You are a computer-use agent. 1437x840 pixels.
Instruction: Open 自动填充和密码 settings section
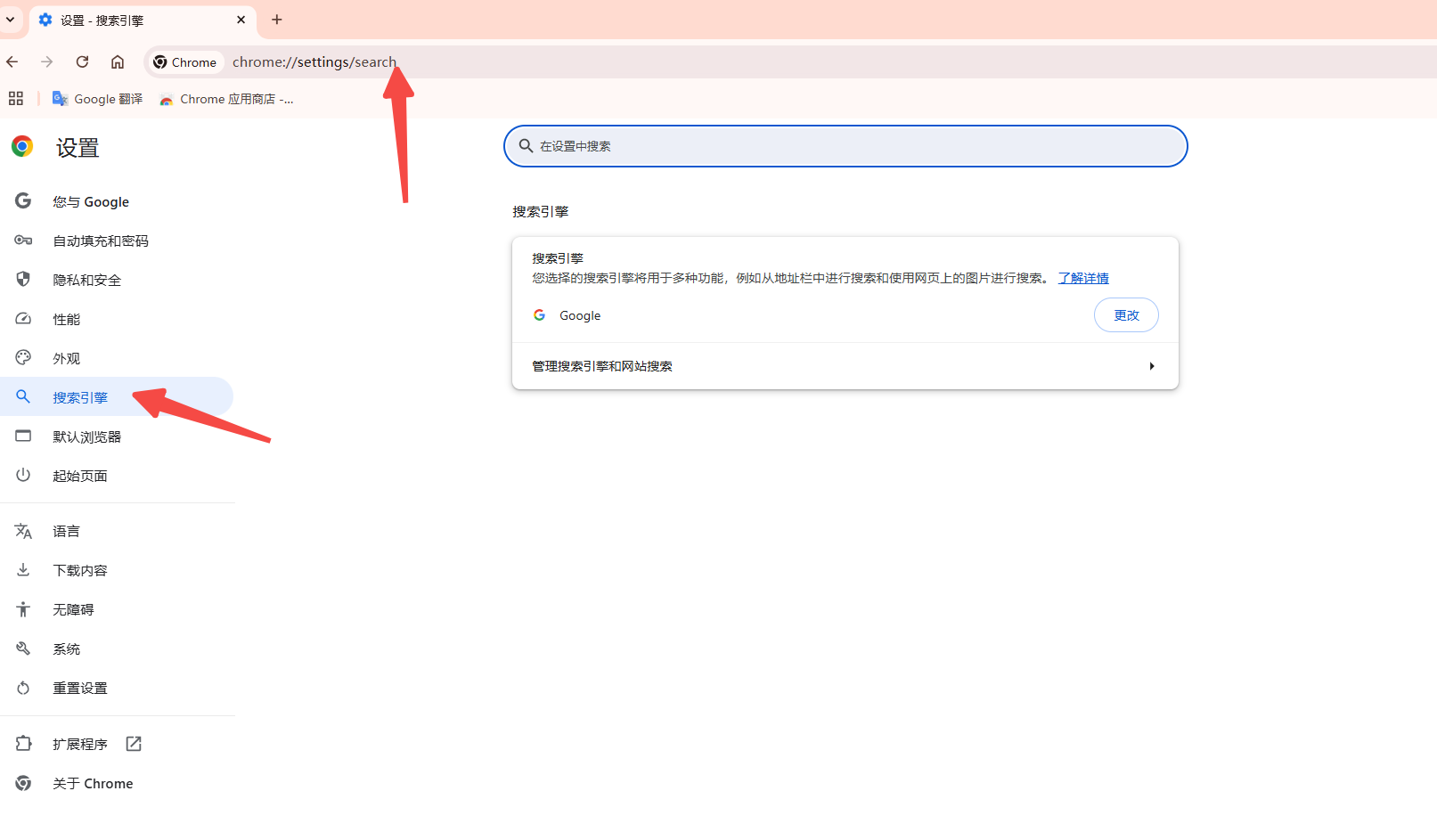pyautogui.click(x=101, y=241)
